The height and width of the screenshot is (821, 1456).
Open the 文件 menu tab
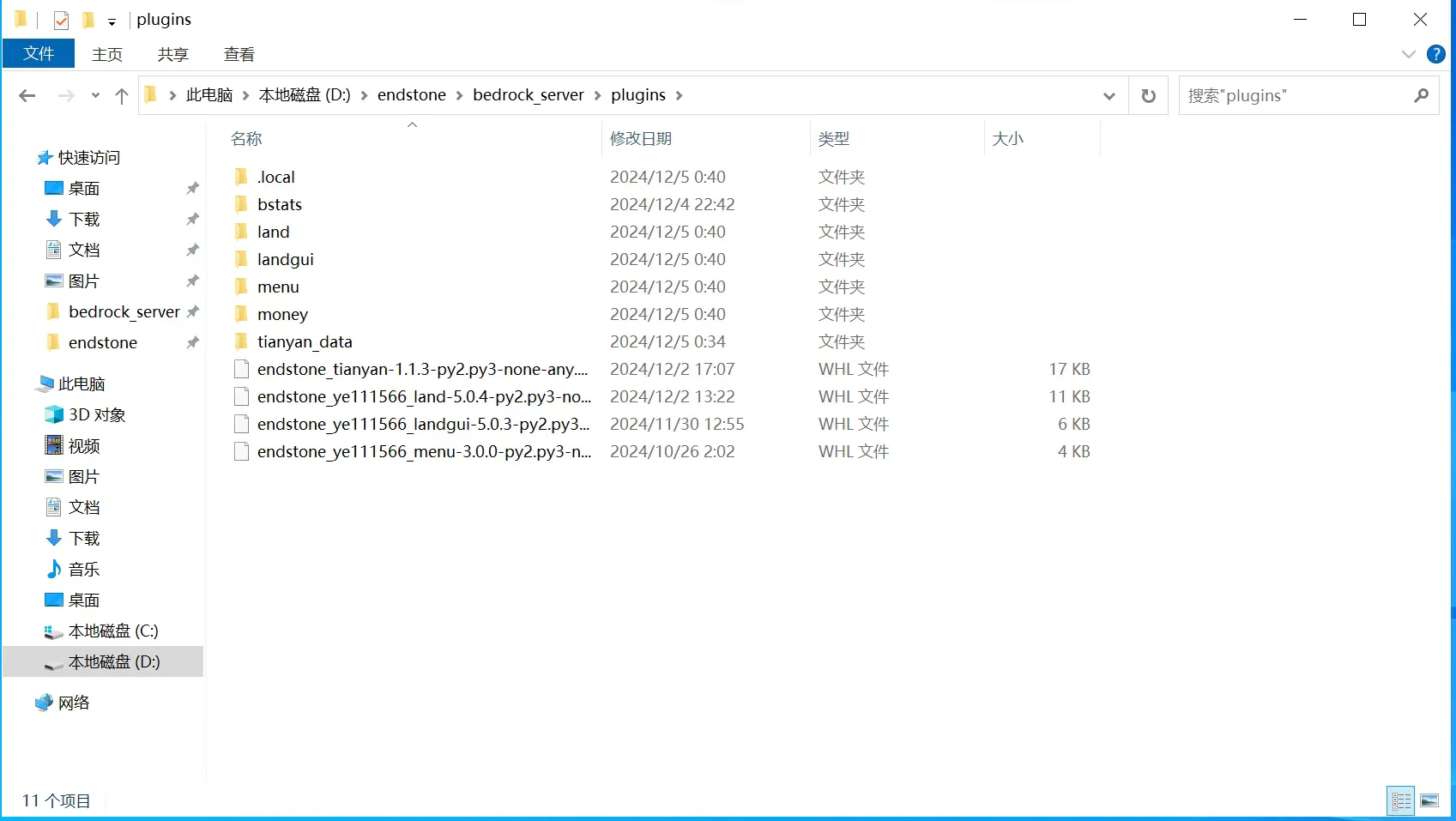(39, 54)
